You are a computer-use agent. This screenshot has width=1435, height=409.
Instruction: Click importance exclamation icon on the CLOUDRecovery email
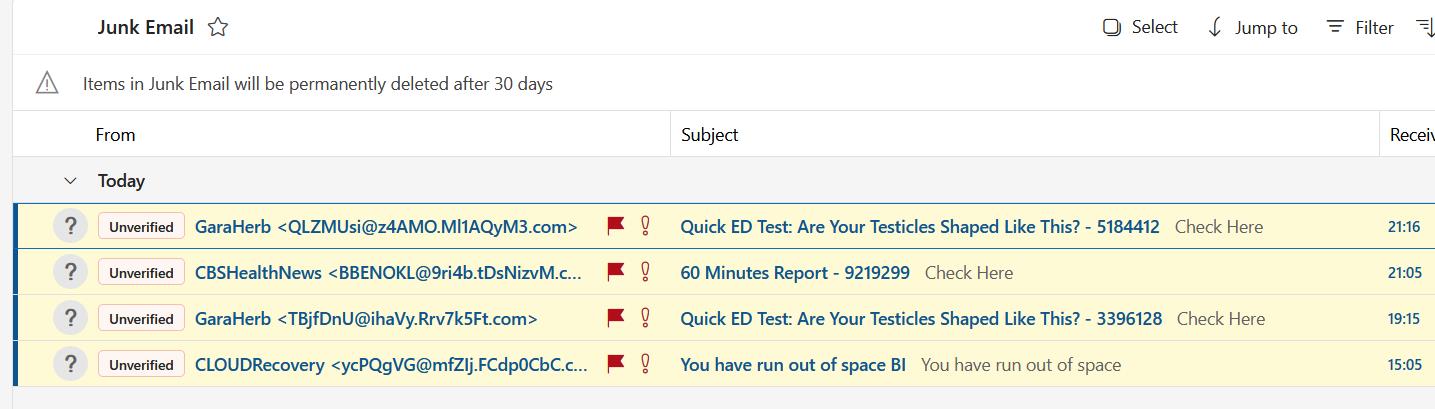(646, 364)
